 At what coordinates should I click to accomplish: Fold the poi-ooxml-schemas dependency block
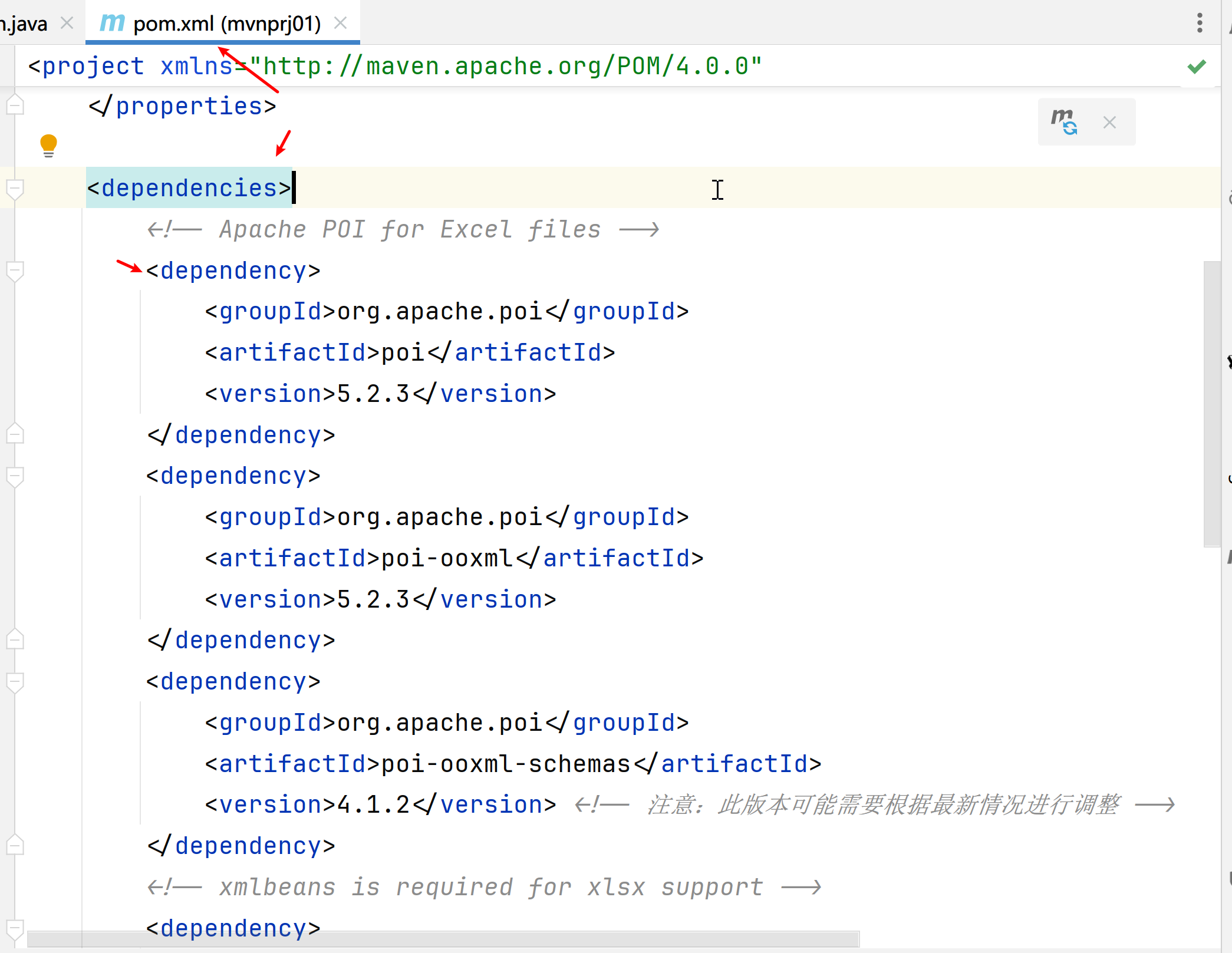point(15,682)
